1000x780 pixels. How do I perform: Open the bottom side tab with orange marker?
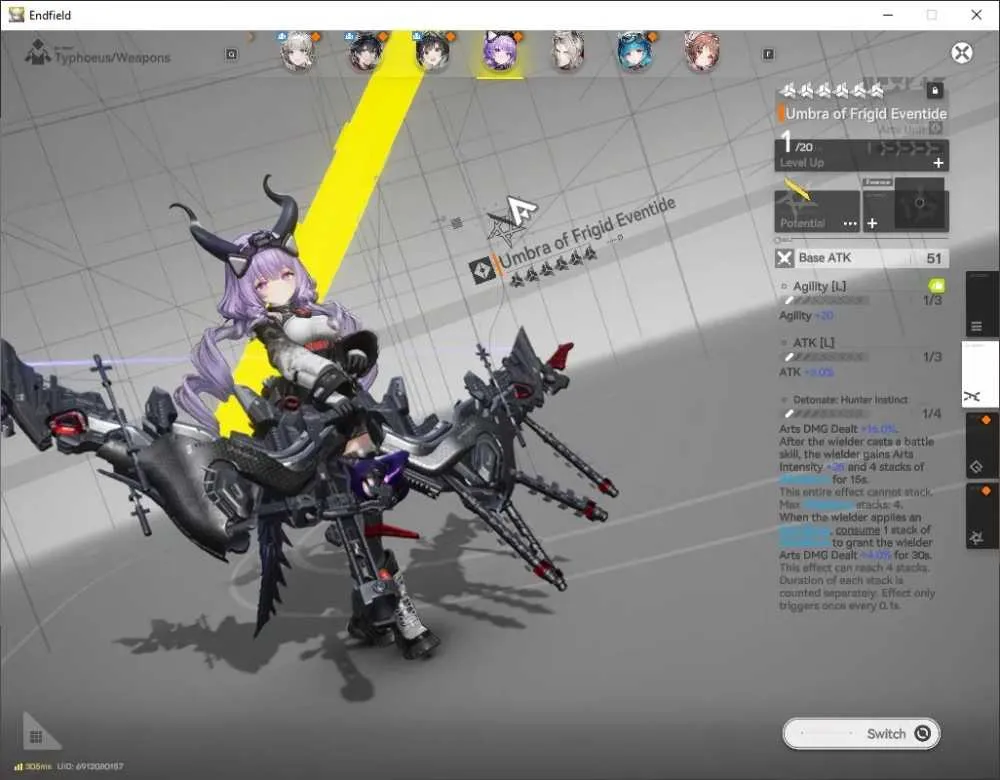pyautogui.click(x=982, y=516)
